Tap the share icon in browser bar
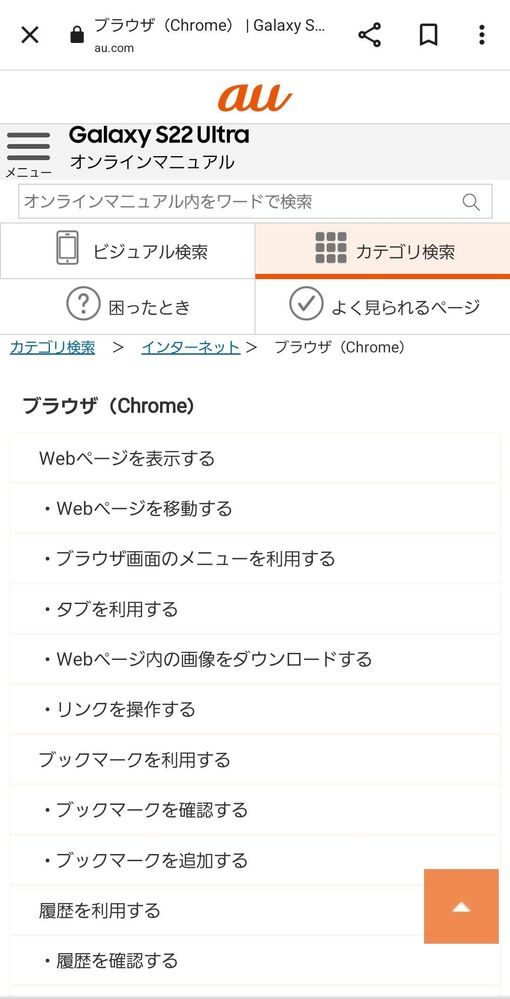 click(x=369, y=35)
